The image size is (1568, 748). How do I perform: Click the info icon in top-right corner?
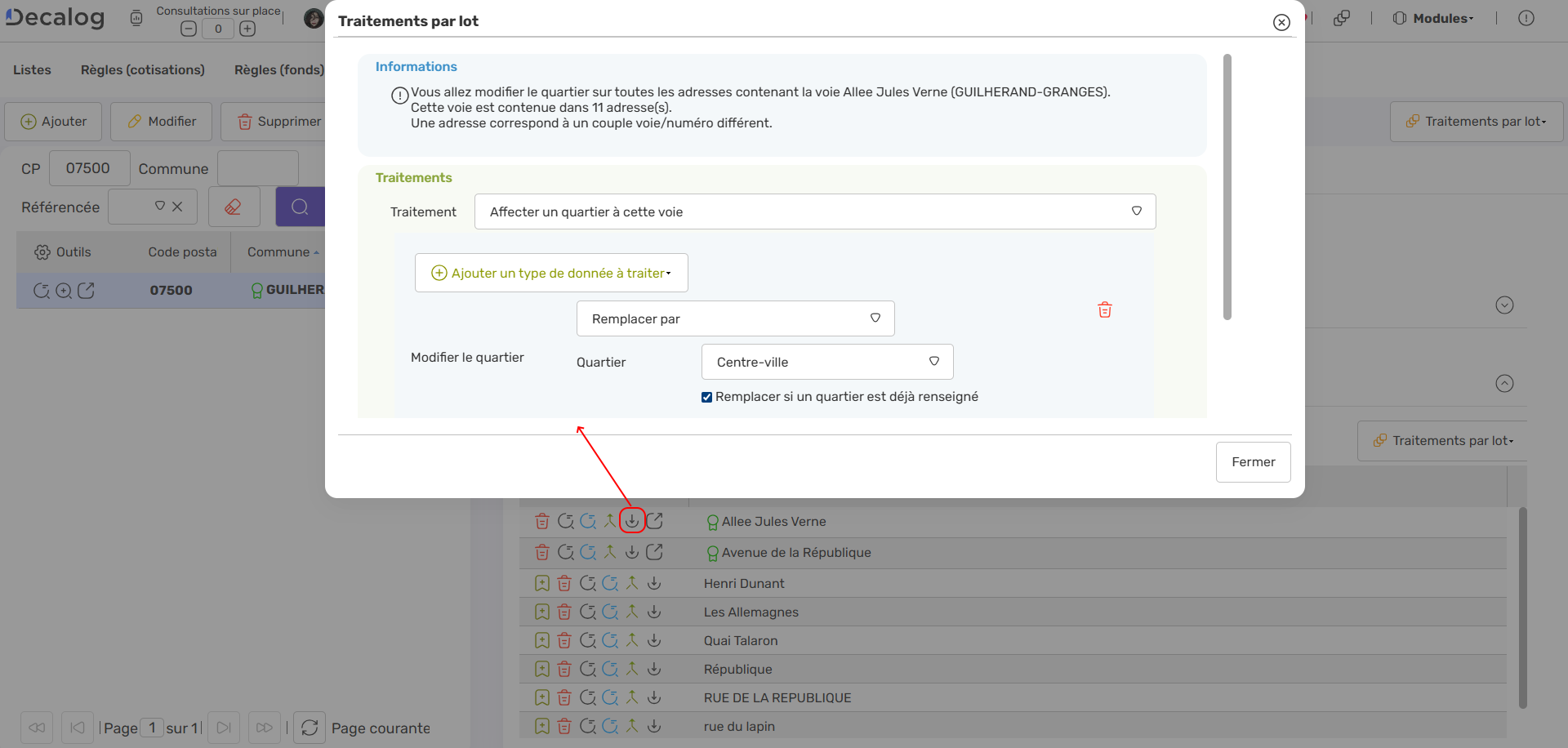click(1526, 18)
